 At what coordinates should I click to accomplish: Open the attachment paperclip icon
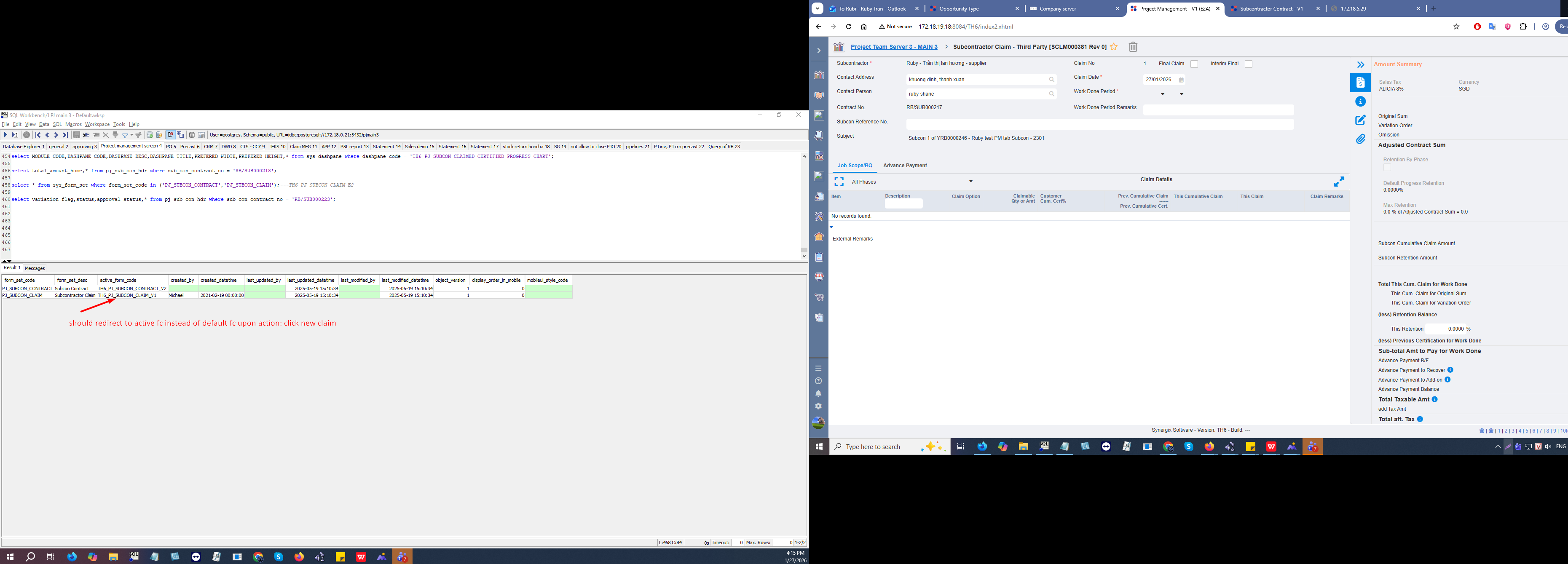pyautogui.click(x=1360, y=139)
